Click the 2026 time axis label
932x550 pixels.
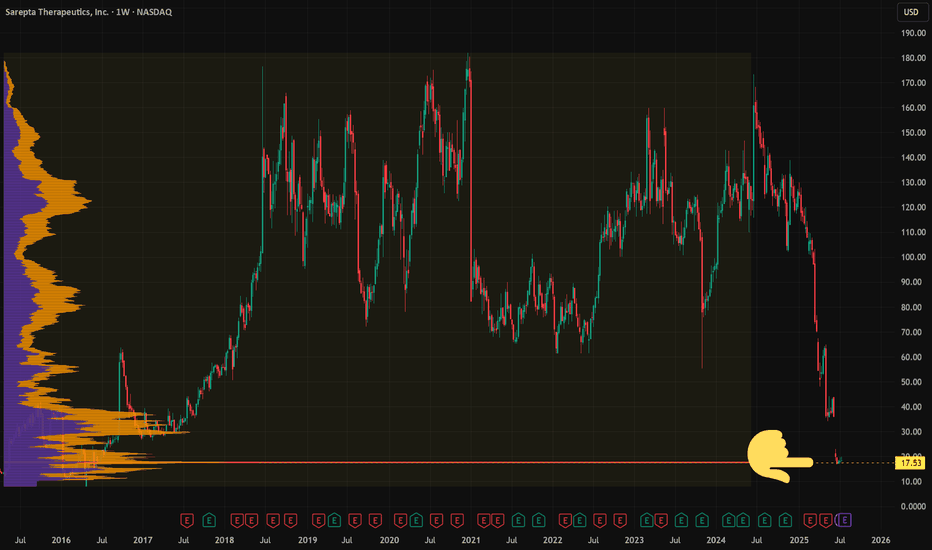(880, 540)
